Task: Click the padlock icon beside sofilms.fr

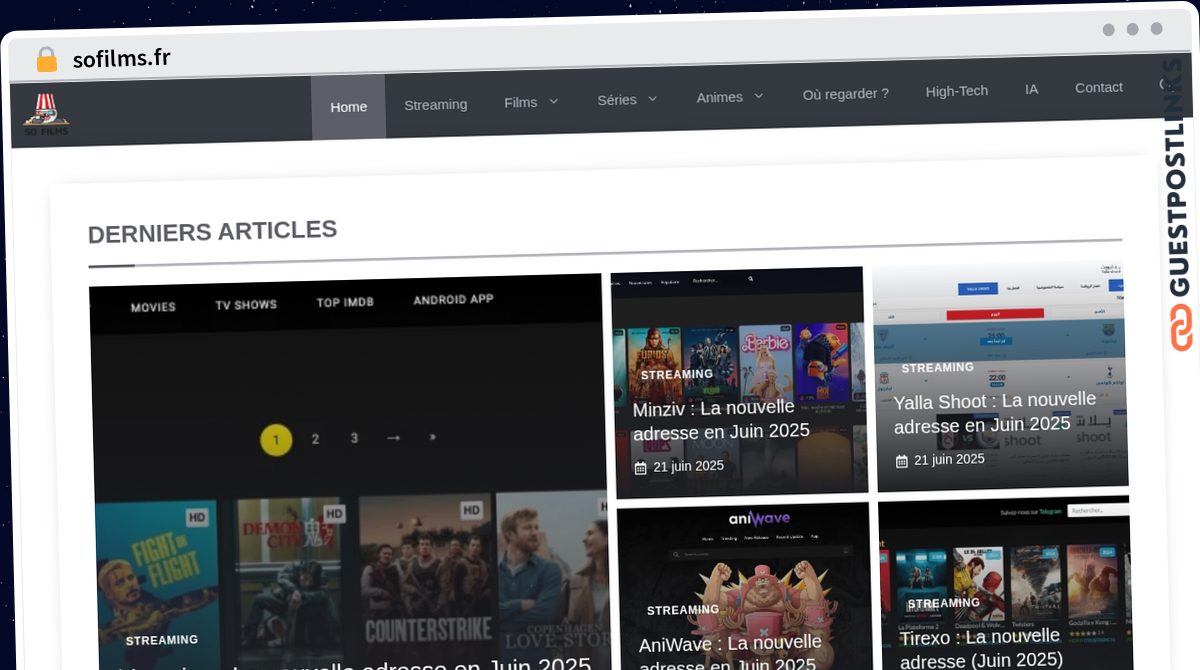Action: [46, 59]
